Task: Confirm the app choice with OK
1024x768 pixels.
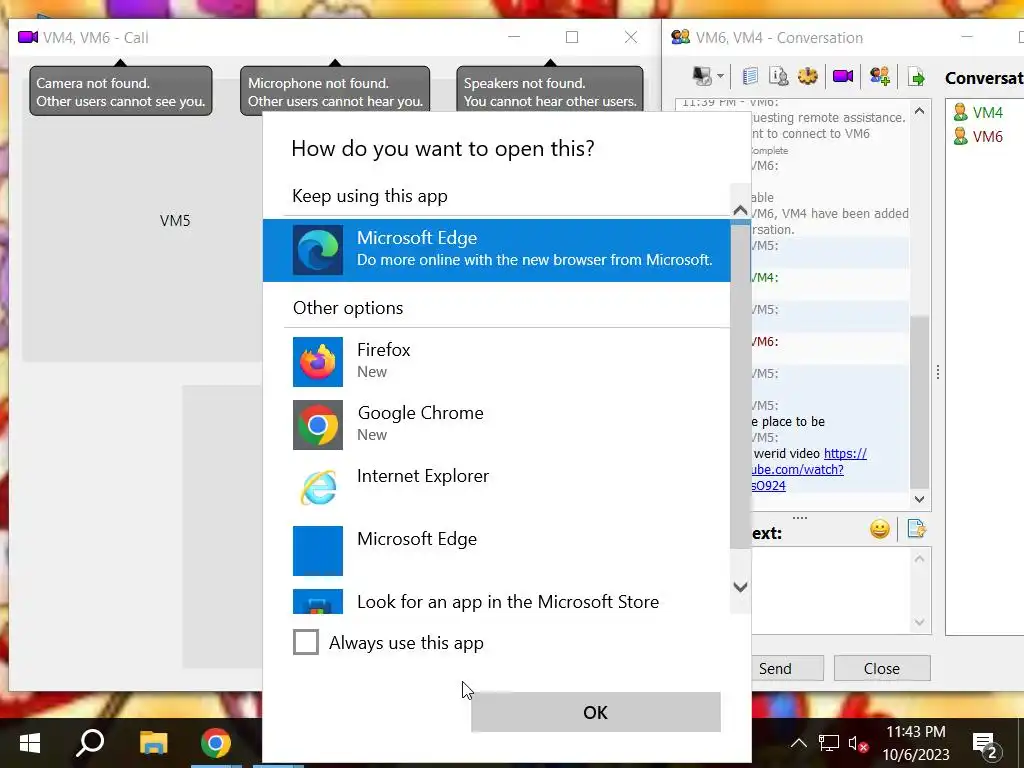Action: [x=596, y=712]
